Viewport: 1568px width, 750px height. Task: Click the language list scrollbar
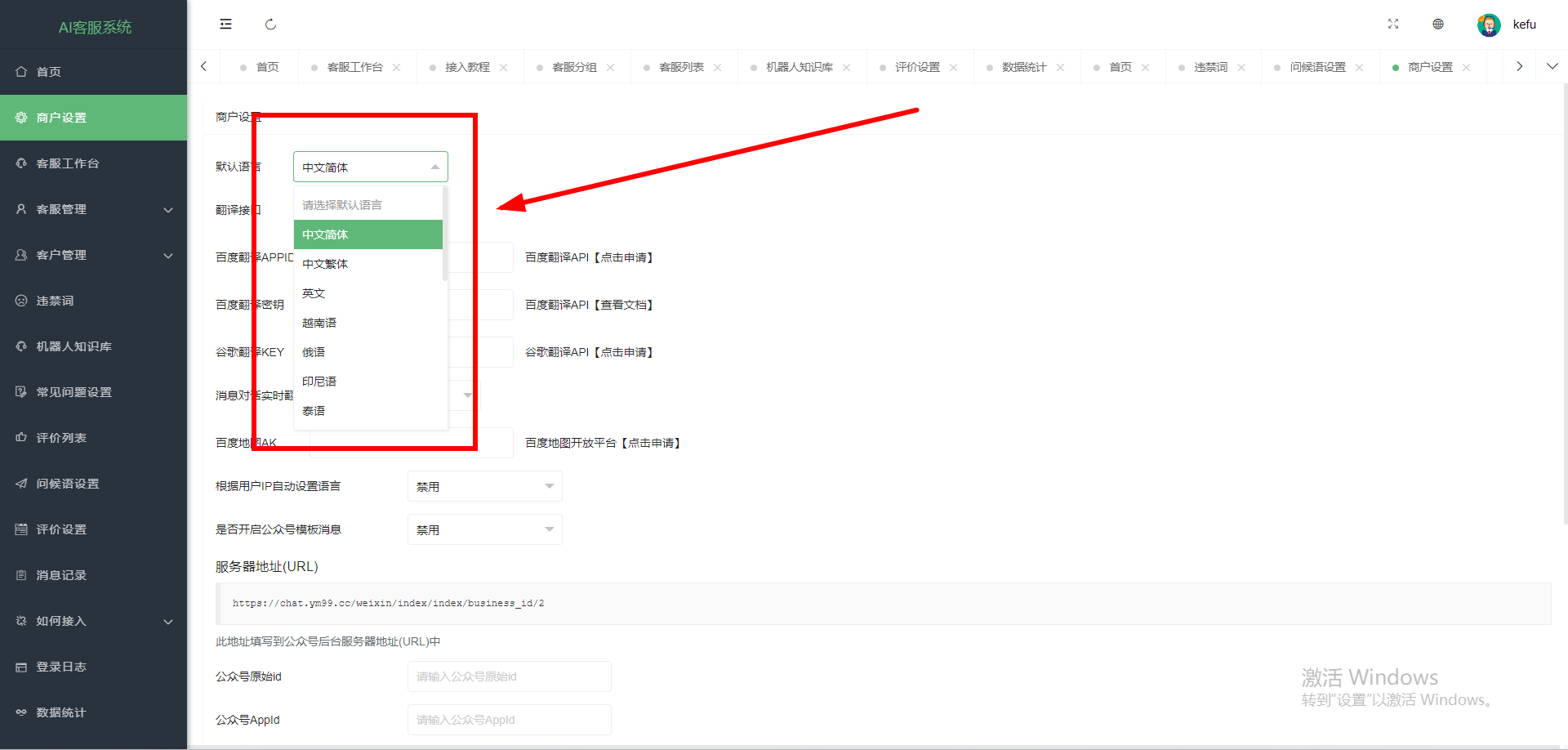point(445,234)
